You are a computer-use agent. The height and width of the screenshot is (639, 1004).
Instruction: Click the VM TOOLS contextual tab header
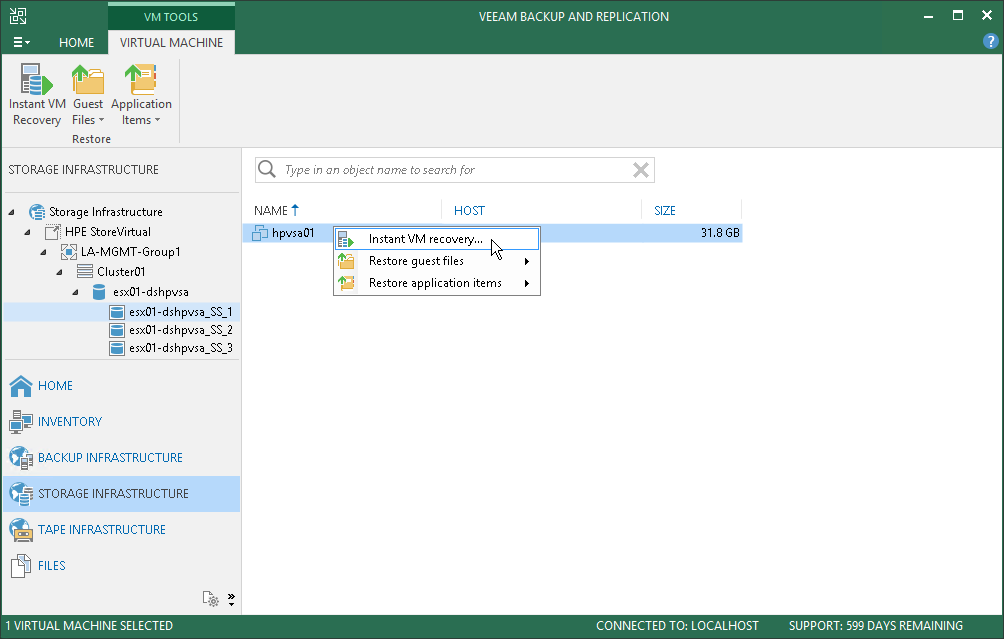coord(171,17)
